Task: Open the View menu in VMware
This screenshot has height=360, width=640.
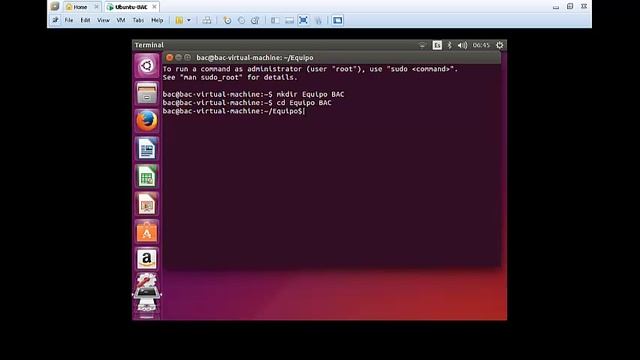Action: click(103, 20)
